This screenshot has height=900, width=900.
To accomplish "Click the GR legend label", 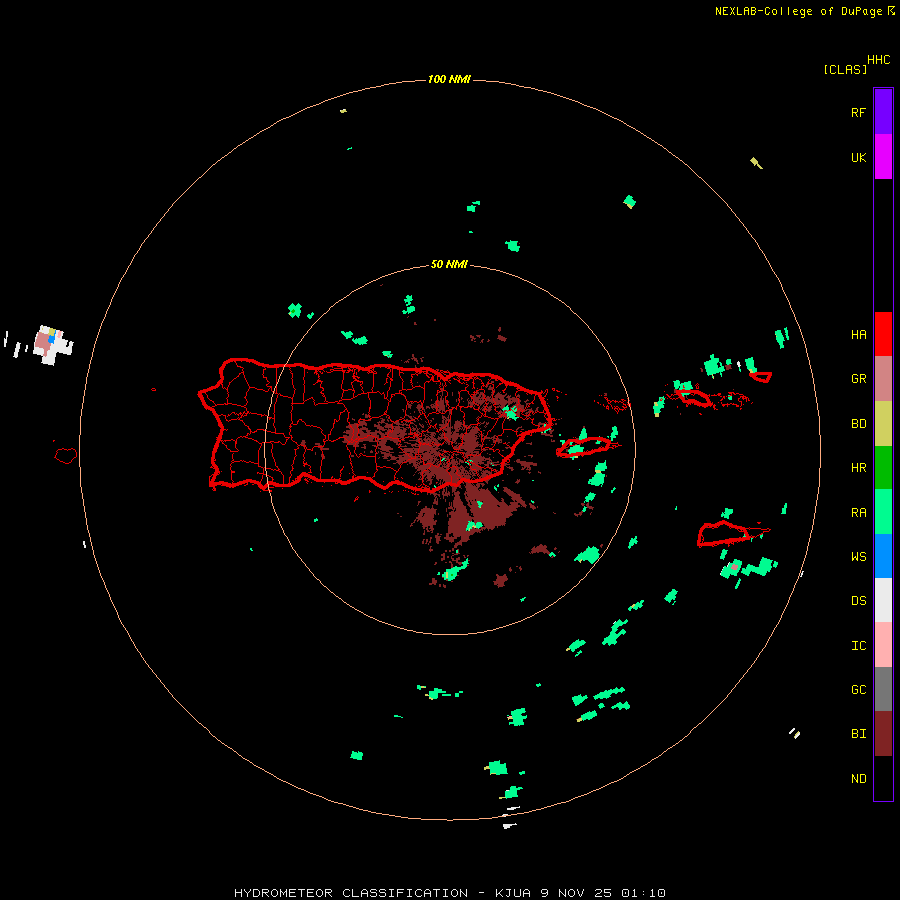I will [x=858, y=379].
